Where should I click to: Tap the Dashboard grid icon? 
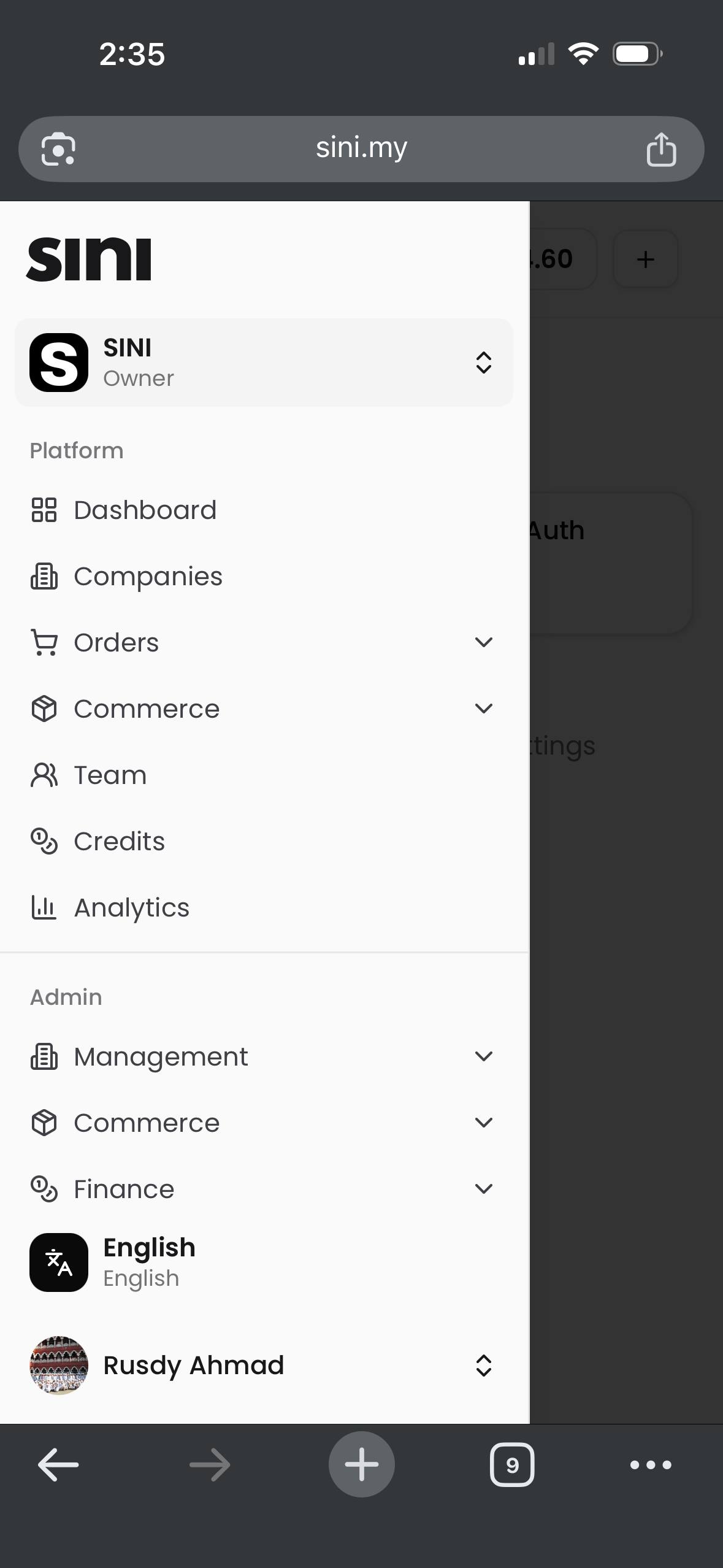click(44, 510)
